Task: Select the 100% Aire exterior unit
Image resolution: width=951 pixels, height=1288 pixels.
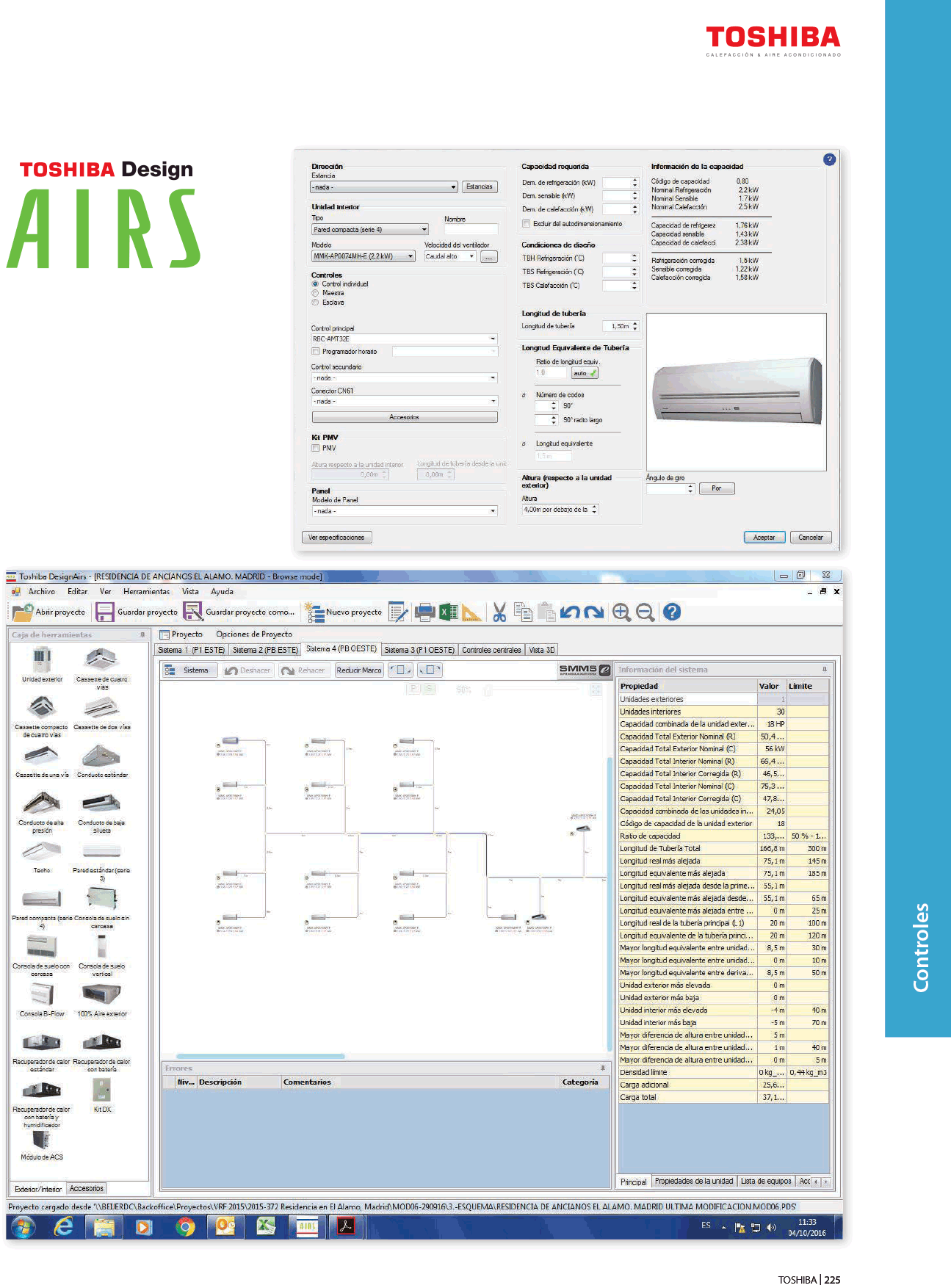Action: [x=101, y=995]
